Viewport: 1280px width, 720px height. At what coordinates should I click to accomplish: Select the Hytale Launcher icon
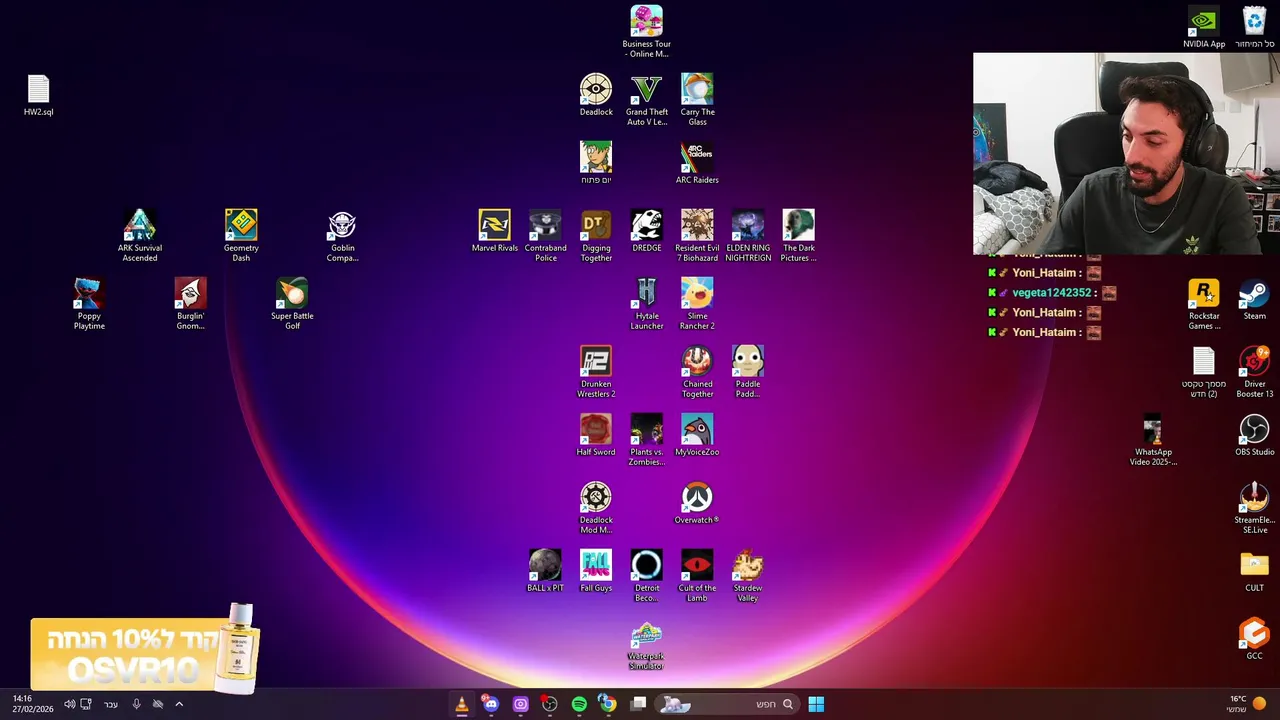pyautogui.click(x=647, y=304)
